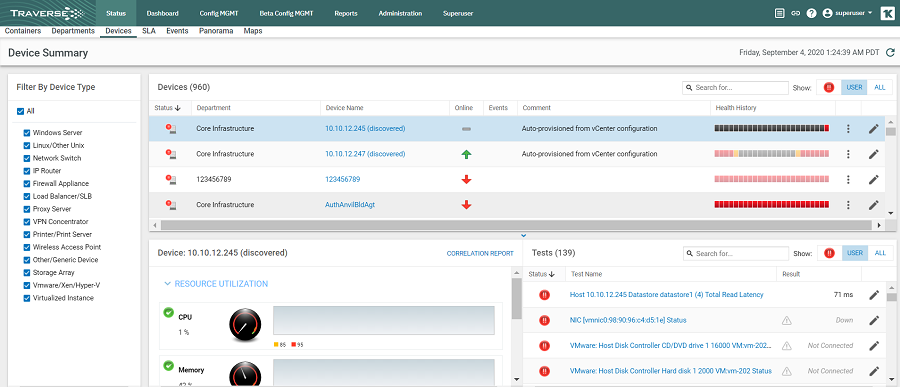Uncheck the Windows Server device type

pos(26,133)
